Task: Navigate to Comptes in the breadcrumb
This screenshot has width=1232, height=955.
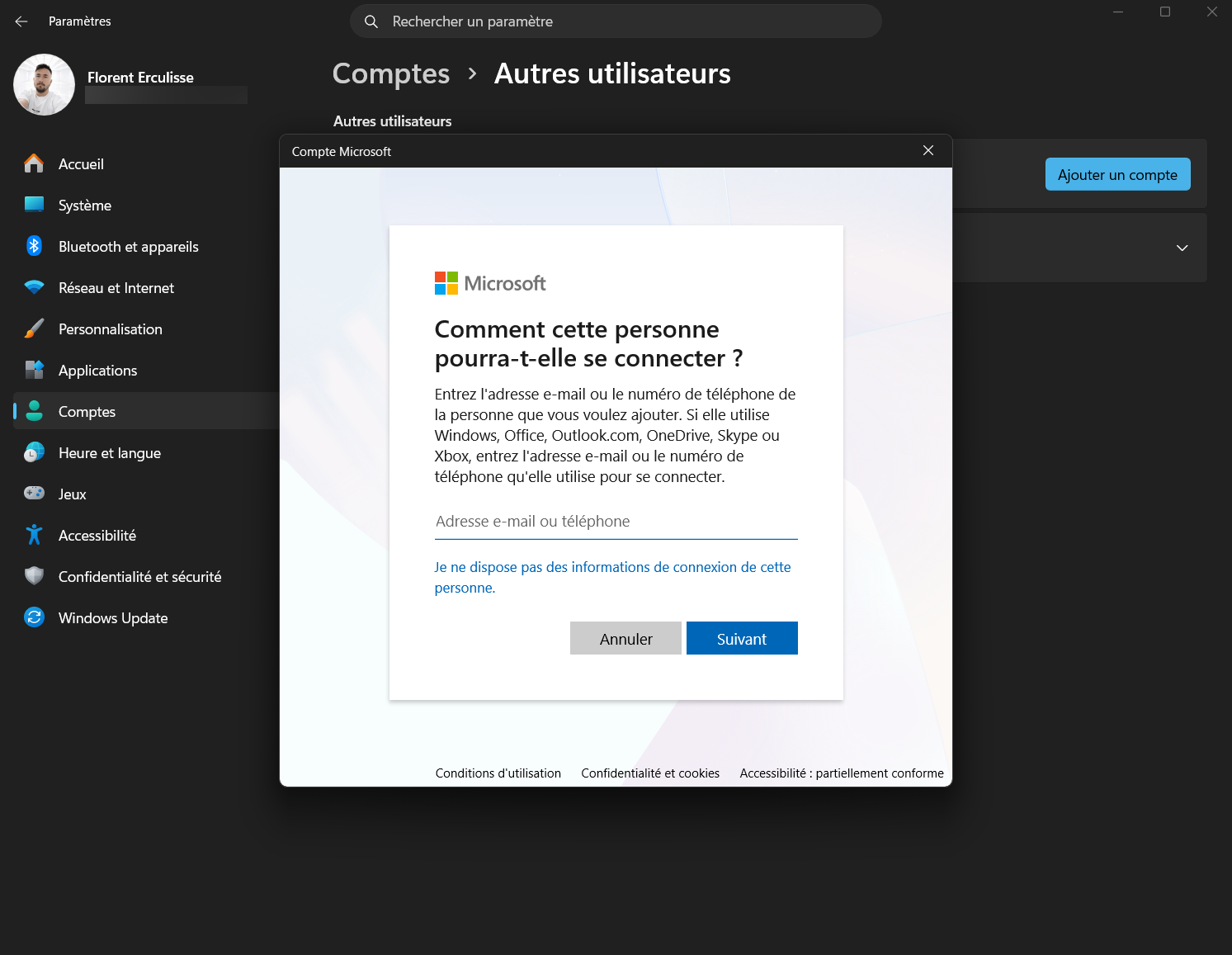Action: click(x=391, y=74)
